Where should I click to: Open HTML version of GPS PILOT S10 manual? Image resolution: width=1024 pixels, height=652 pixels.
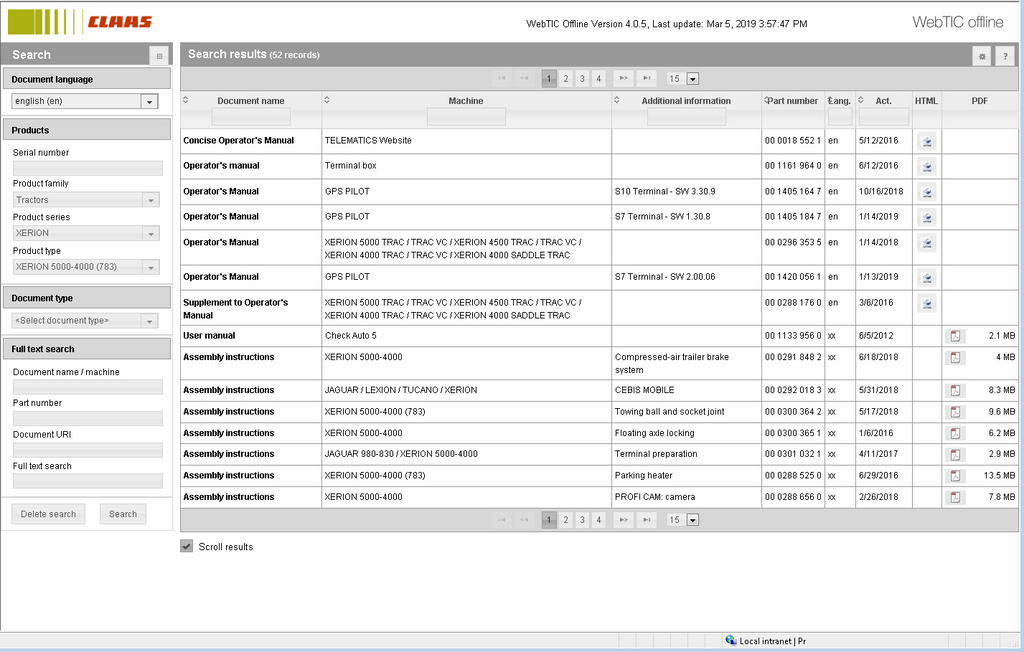tap(926, 192)
